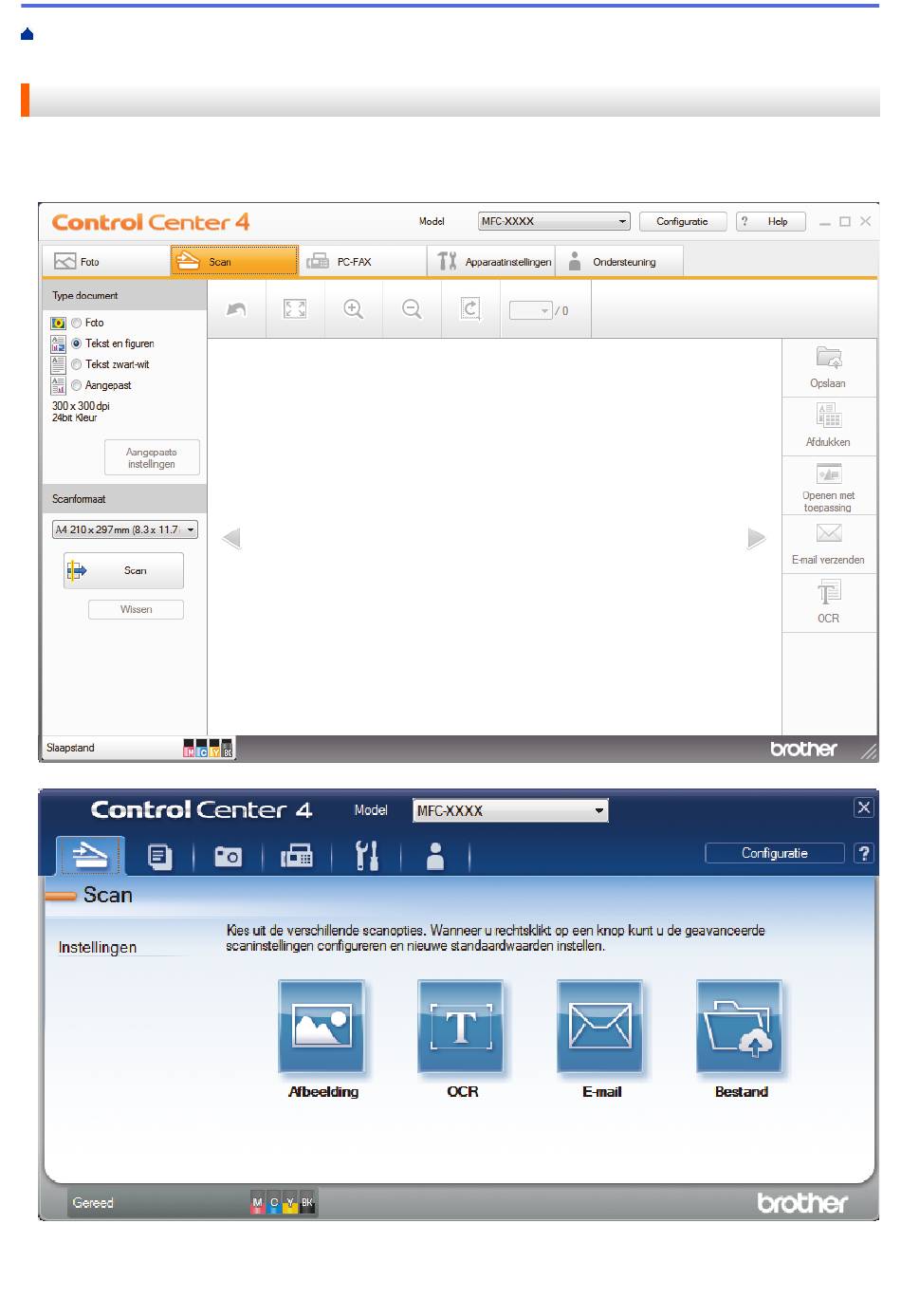901x1316 pixels.
Task: Click the zoom out magnifier icon
Action: pos(412,309)
